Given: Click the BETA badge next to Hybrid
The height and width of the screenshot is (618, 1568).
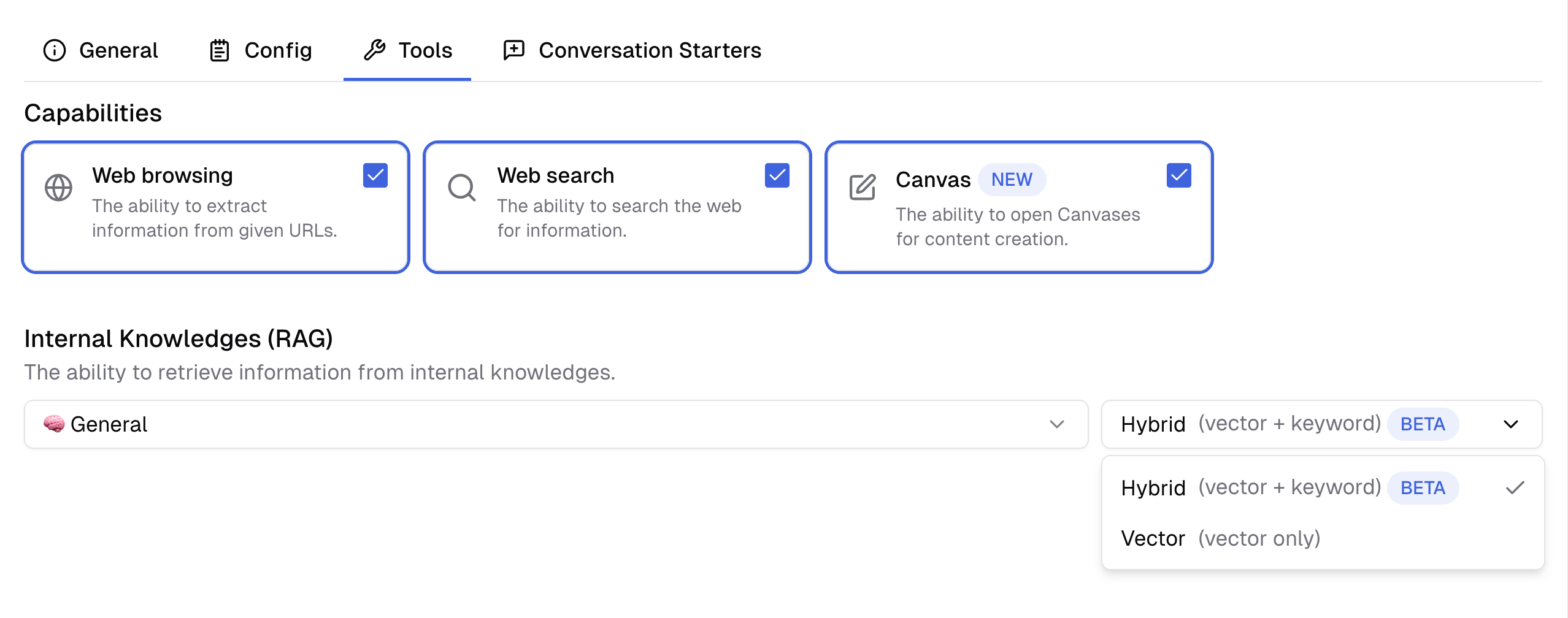Looking at the screenshot, I should tap(1423, 424).
